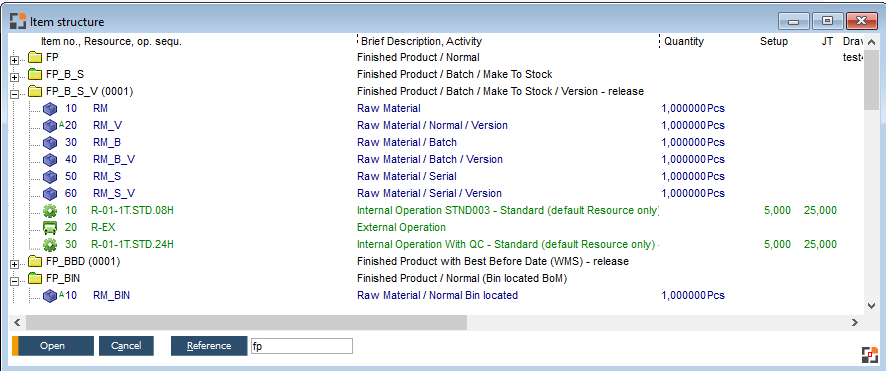Viewport: 886px width, 371px height.
Task: Expand the FP_B_S tree node
Action: (15, 76)
